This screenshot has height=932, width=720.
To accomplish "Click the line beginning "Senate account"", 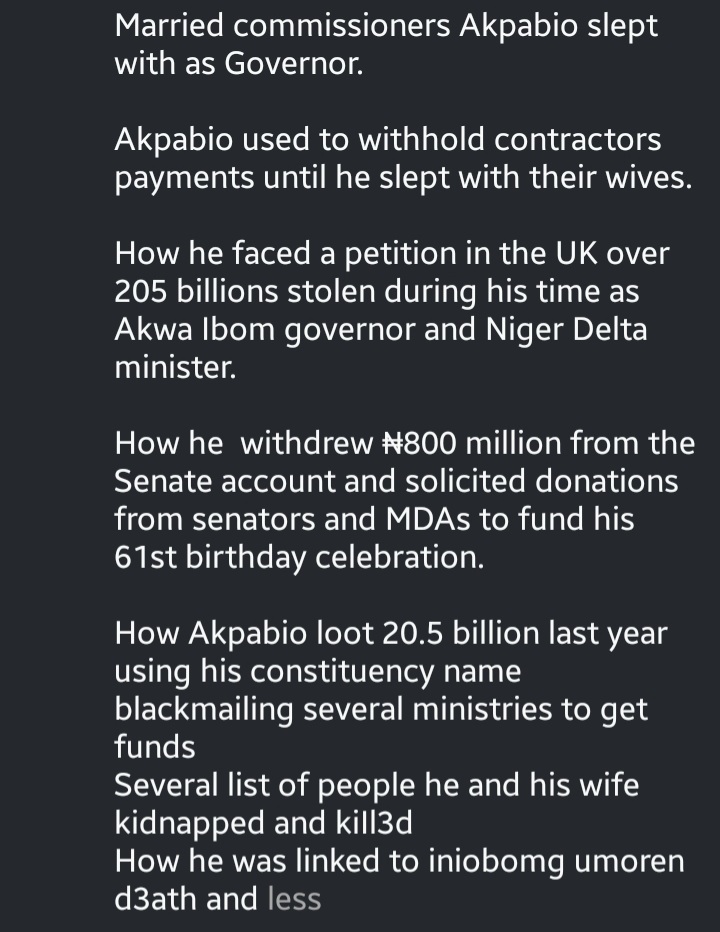I will 396,481.
